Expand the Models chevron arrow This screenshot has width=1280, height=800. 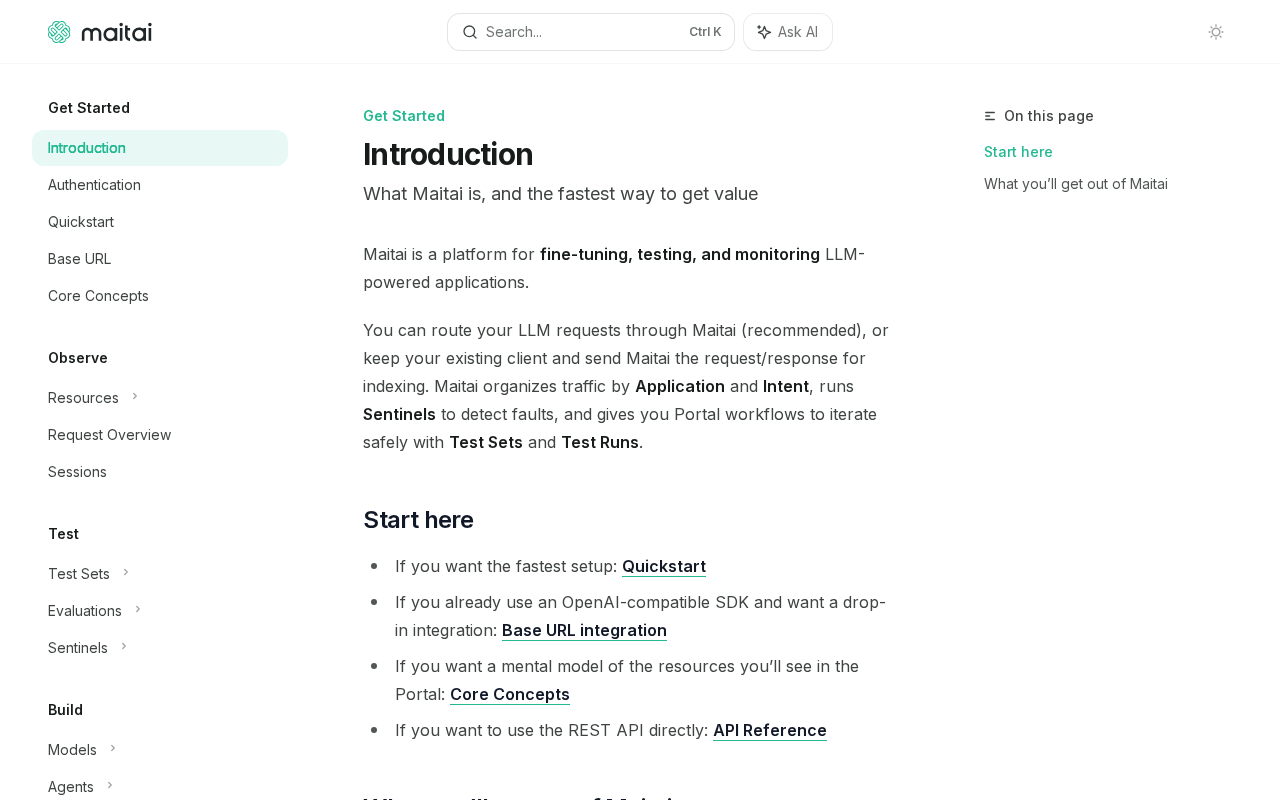click(113, 749)
